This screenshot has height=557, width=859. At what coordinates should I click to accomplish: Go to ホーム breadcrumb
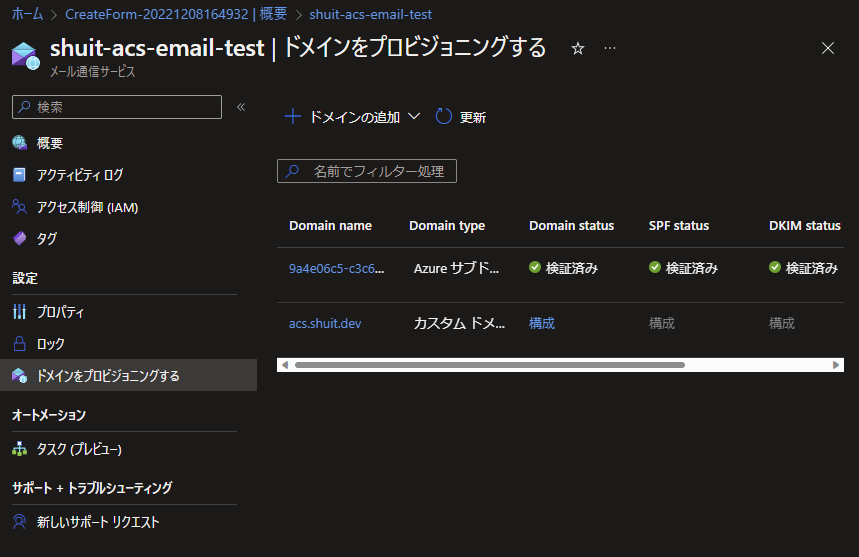point(27,14)
